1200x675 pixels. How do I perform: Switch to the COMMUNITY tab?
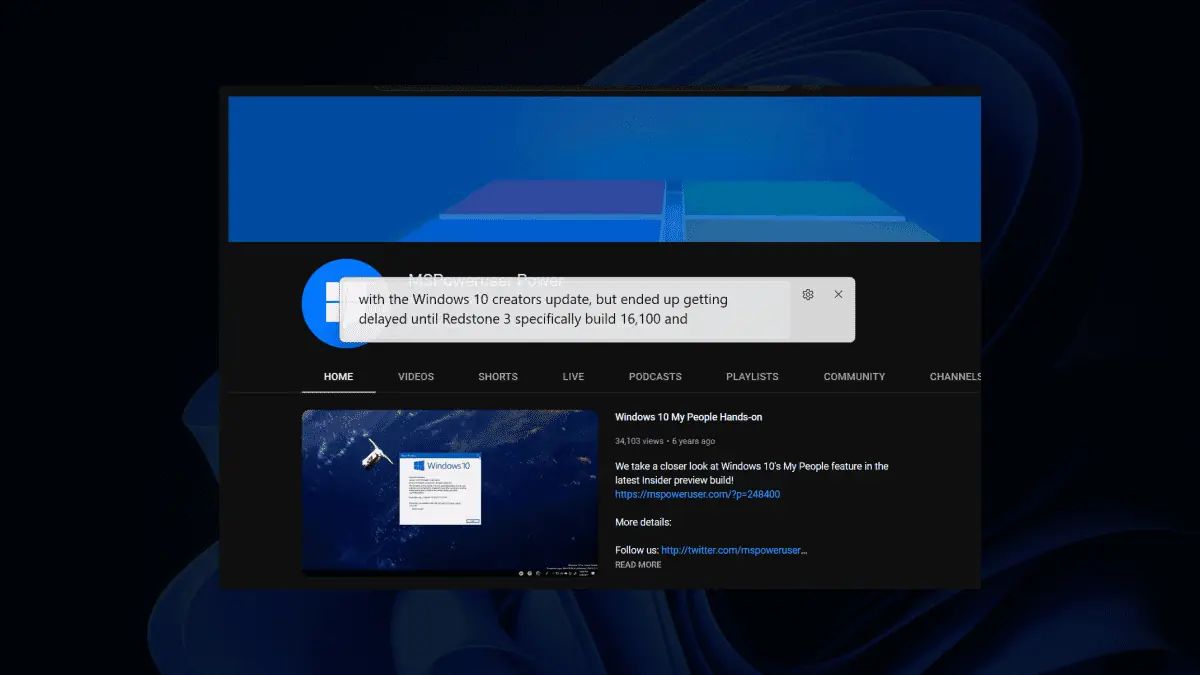tap(854, 377)
